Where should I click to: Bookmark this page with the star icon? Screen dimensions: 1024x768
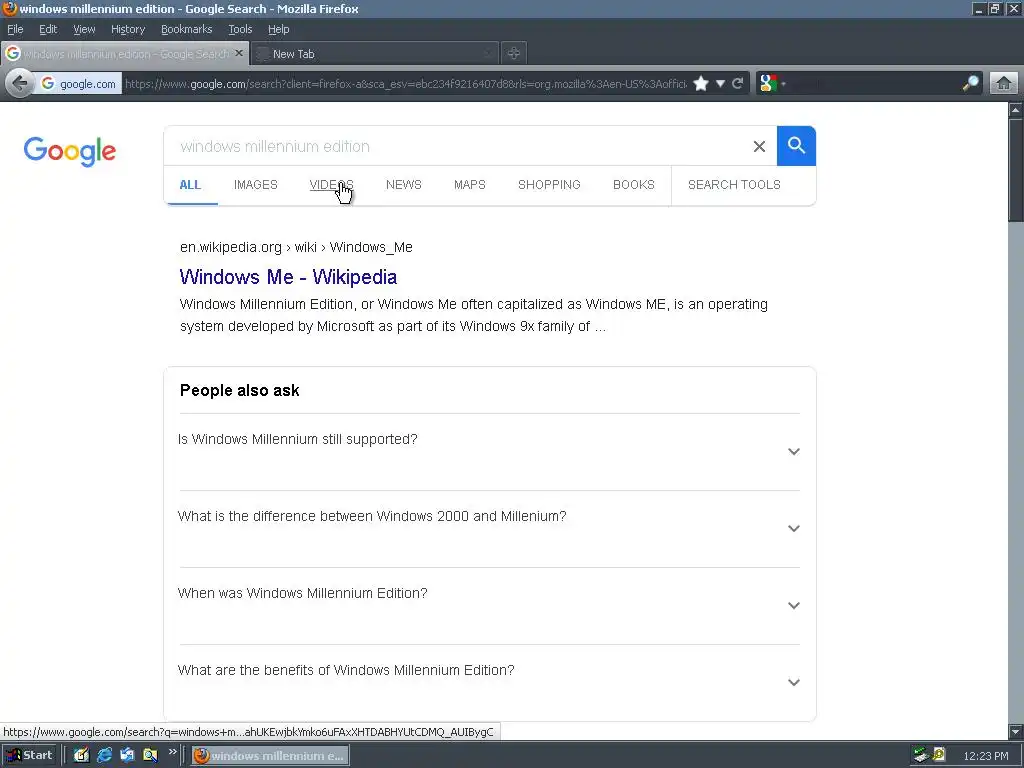tap(701, 84)
